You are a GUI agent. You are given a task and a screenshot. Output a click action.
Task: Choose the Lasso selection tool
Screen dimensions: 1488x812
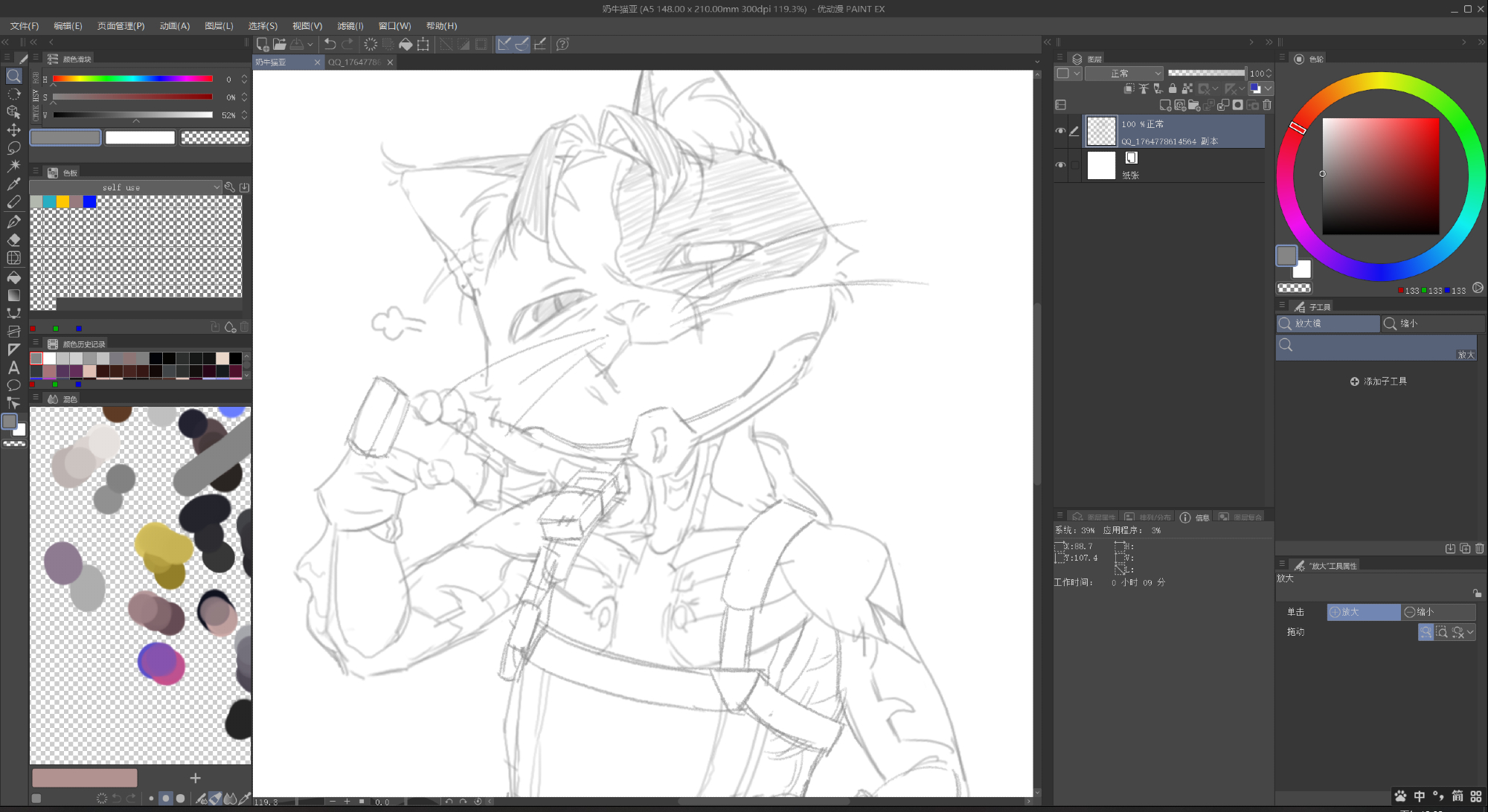(13, 148)
